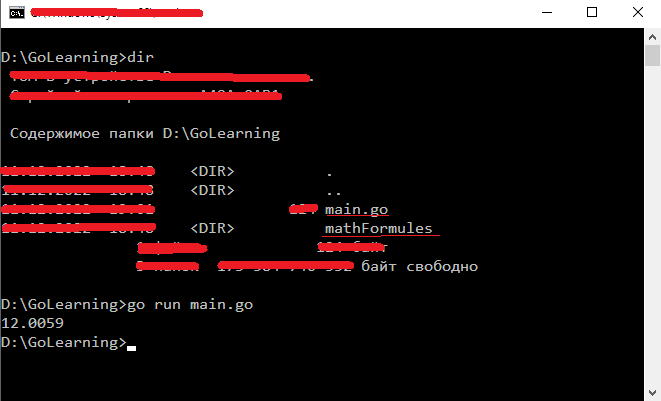Click the 'go run main.go' command text
Image resolution: width=661 pixels, height=401 pixels.
pos(190,304)
